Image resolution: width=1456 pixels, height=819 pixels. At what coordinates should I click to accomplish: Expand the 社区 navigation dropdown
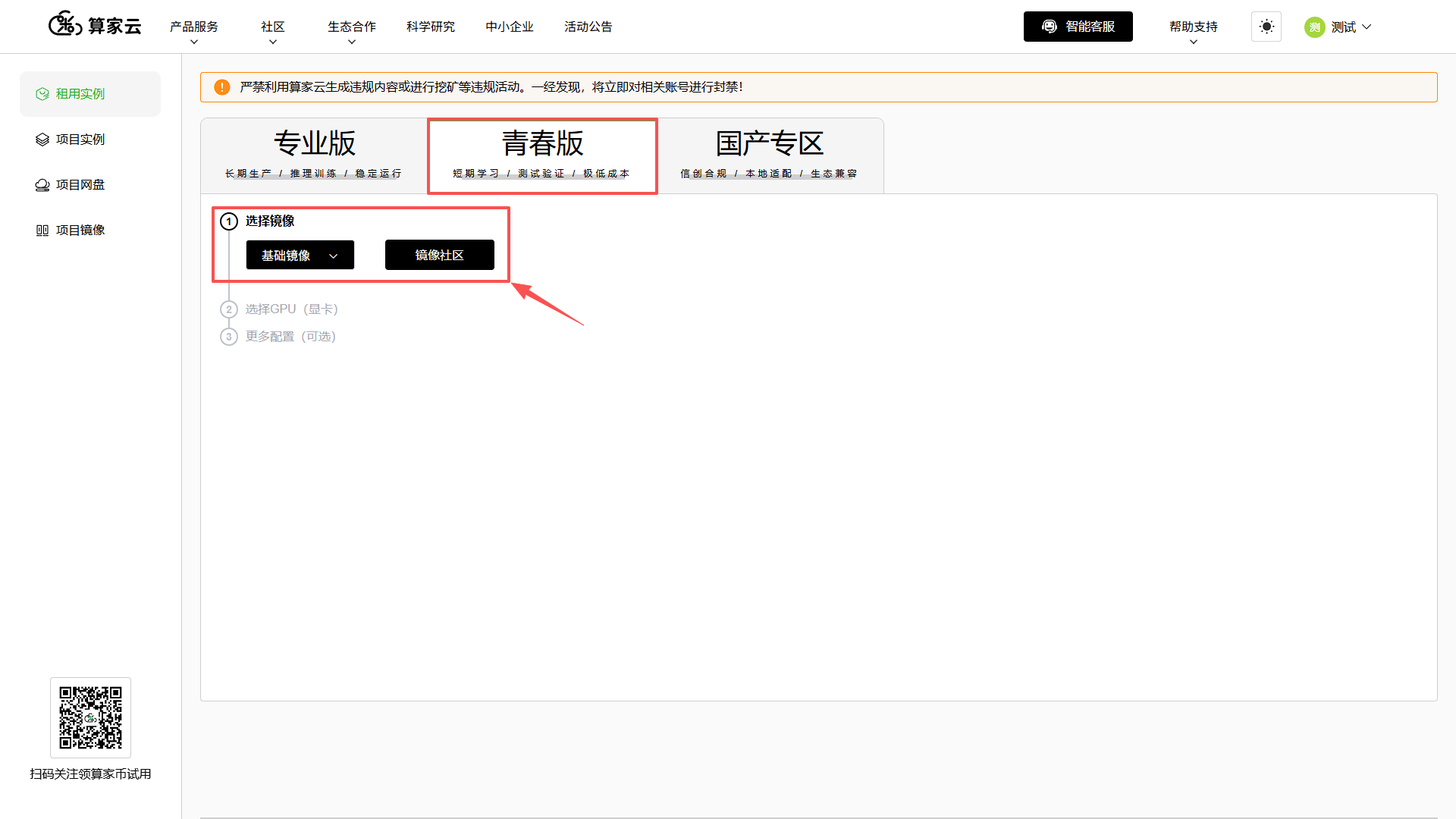click(x=273, y=32)
